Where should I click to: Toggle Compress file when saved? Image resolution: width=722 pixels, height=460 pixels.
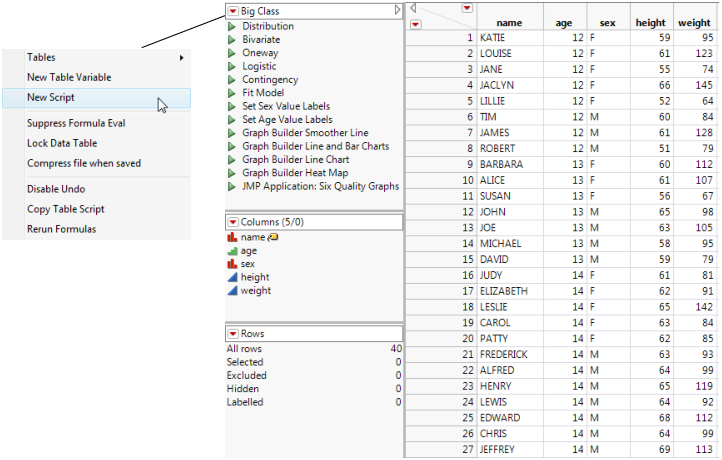click(x=83, y=163)
